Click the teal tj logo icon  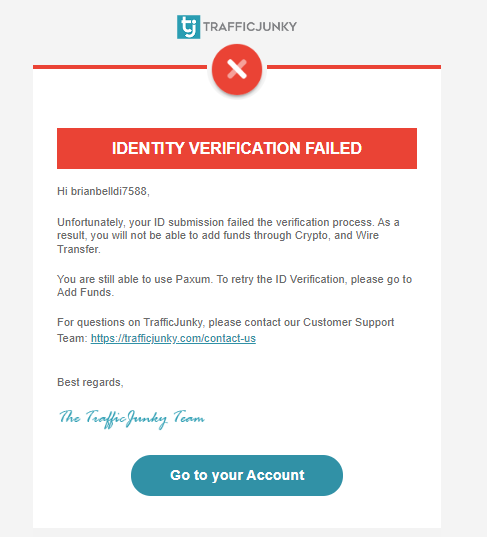pyautogui.click(x=188, y=27)
